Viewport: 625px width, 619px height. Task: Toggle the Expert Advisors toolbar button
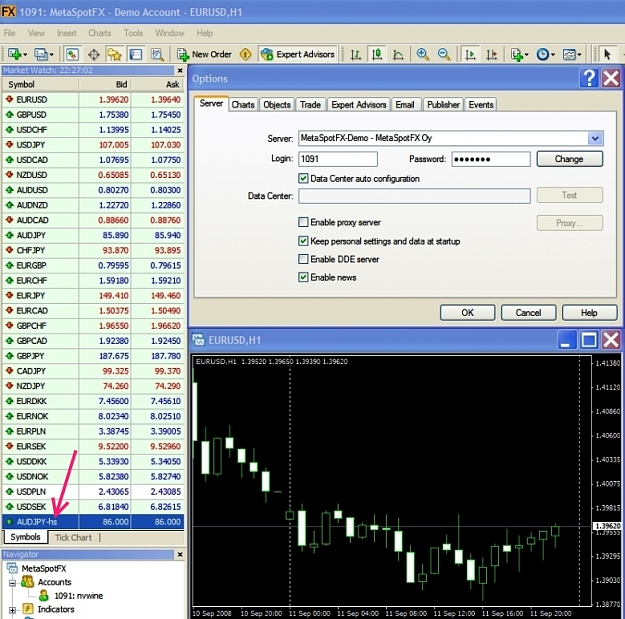[x=297, y=54]
